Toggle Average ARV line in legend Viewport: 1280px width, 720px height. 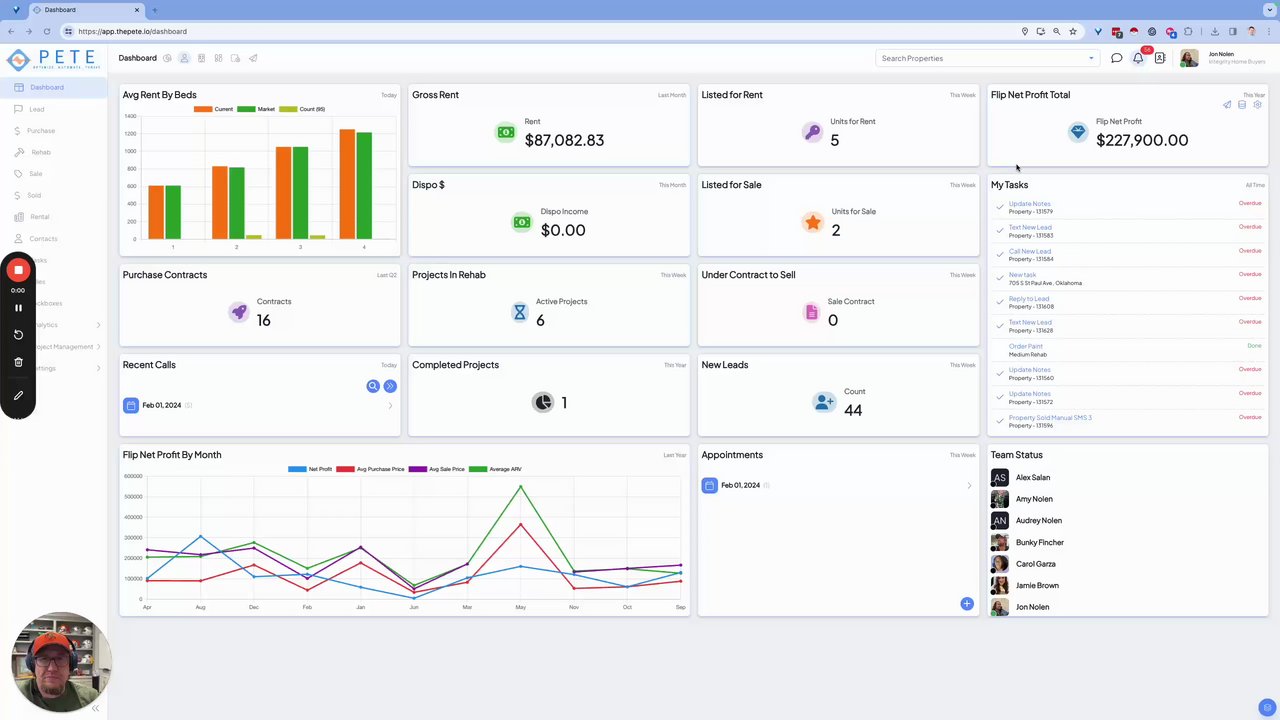(495, 469)
